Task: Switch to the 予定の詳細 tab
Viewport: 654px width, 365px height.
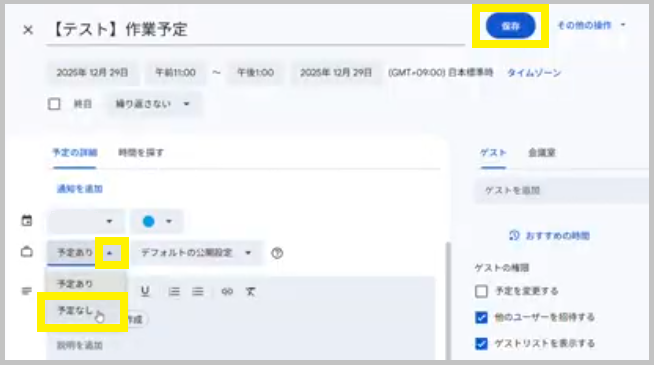Action: (75, 153)
